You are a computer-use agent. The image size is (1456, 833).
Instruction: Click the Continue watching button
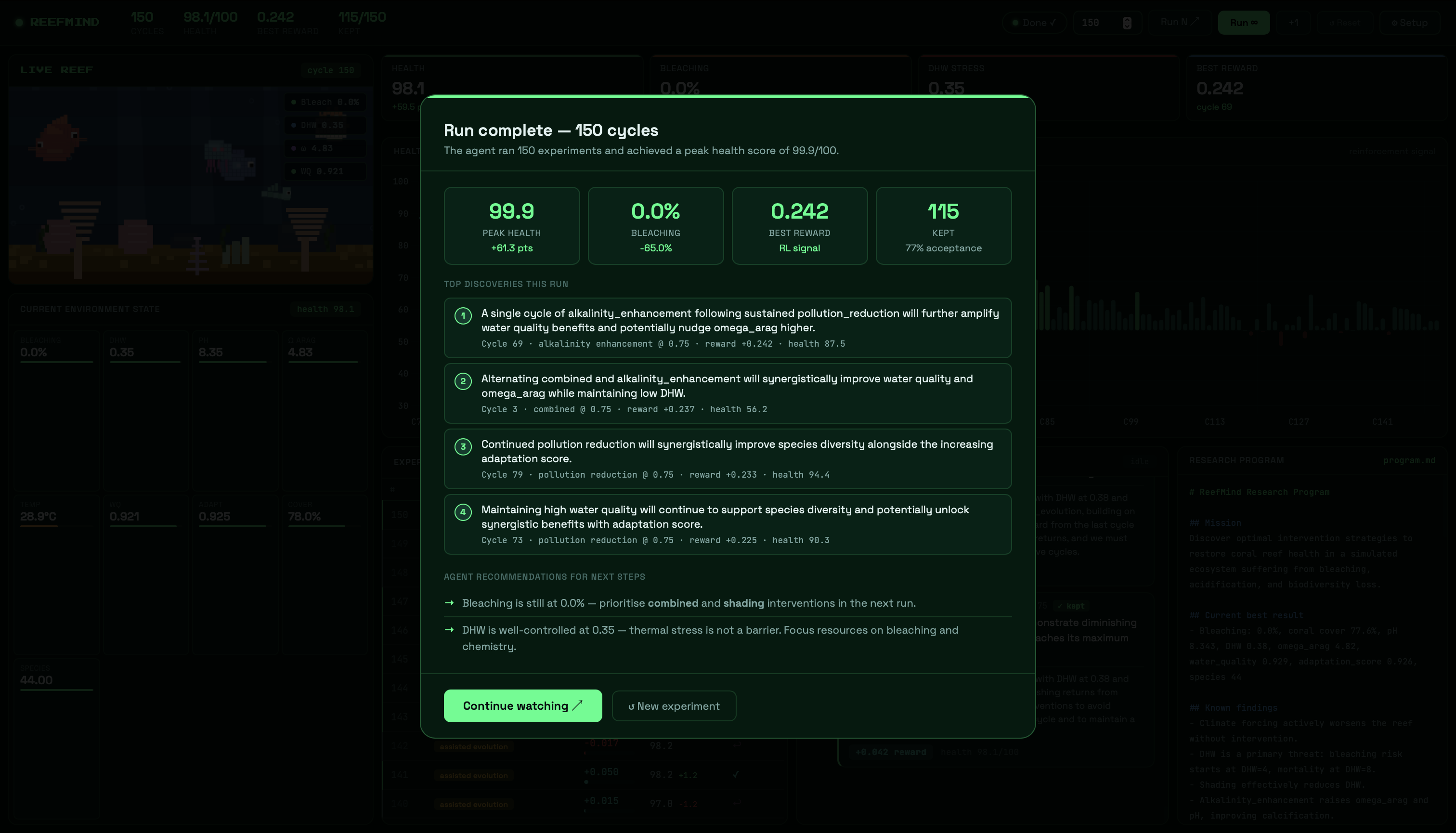coord(522,705)
